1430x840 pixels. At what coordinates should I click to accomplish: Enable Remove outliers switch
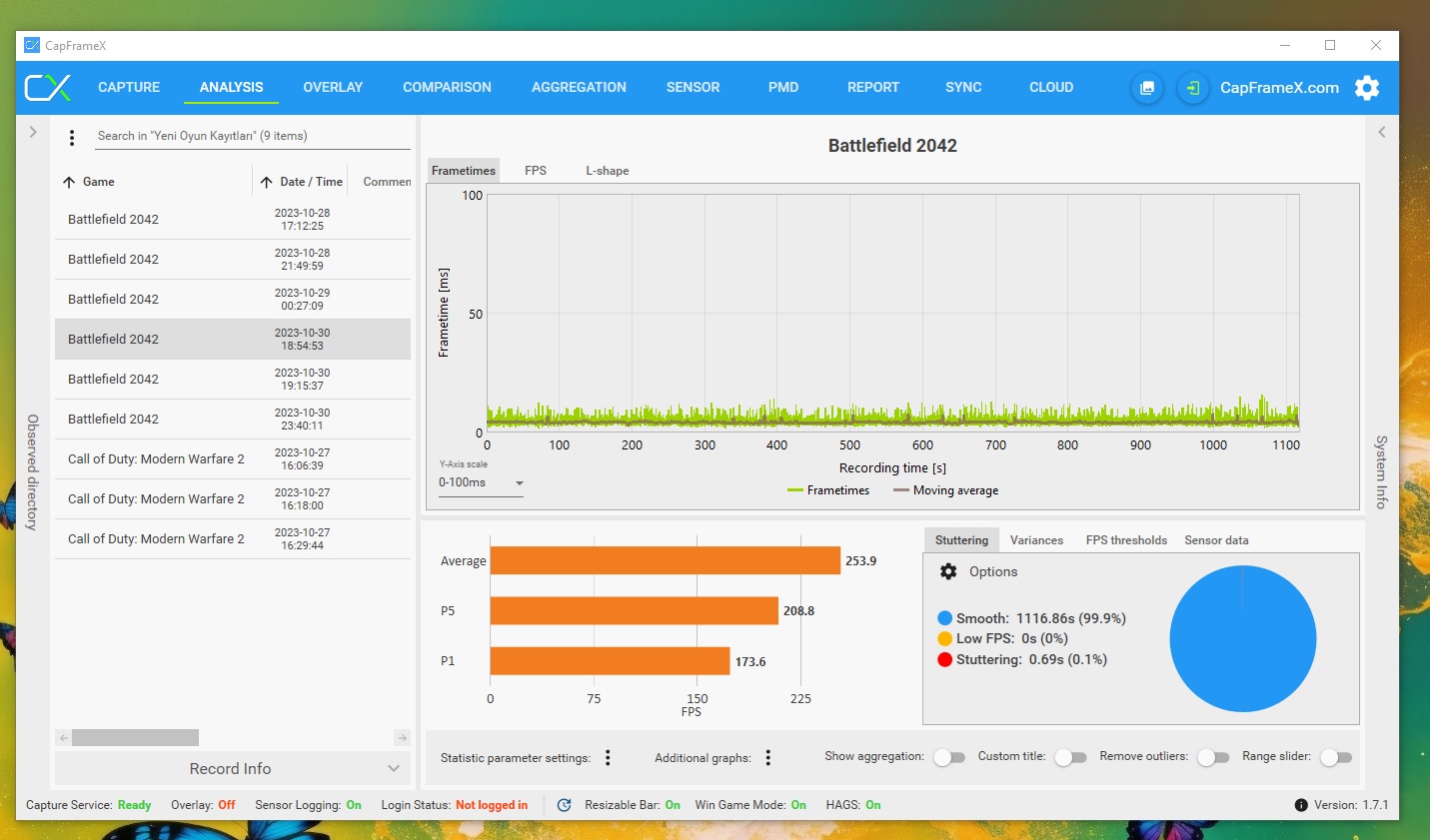(1213, 757)
